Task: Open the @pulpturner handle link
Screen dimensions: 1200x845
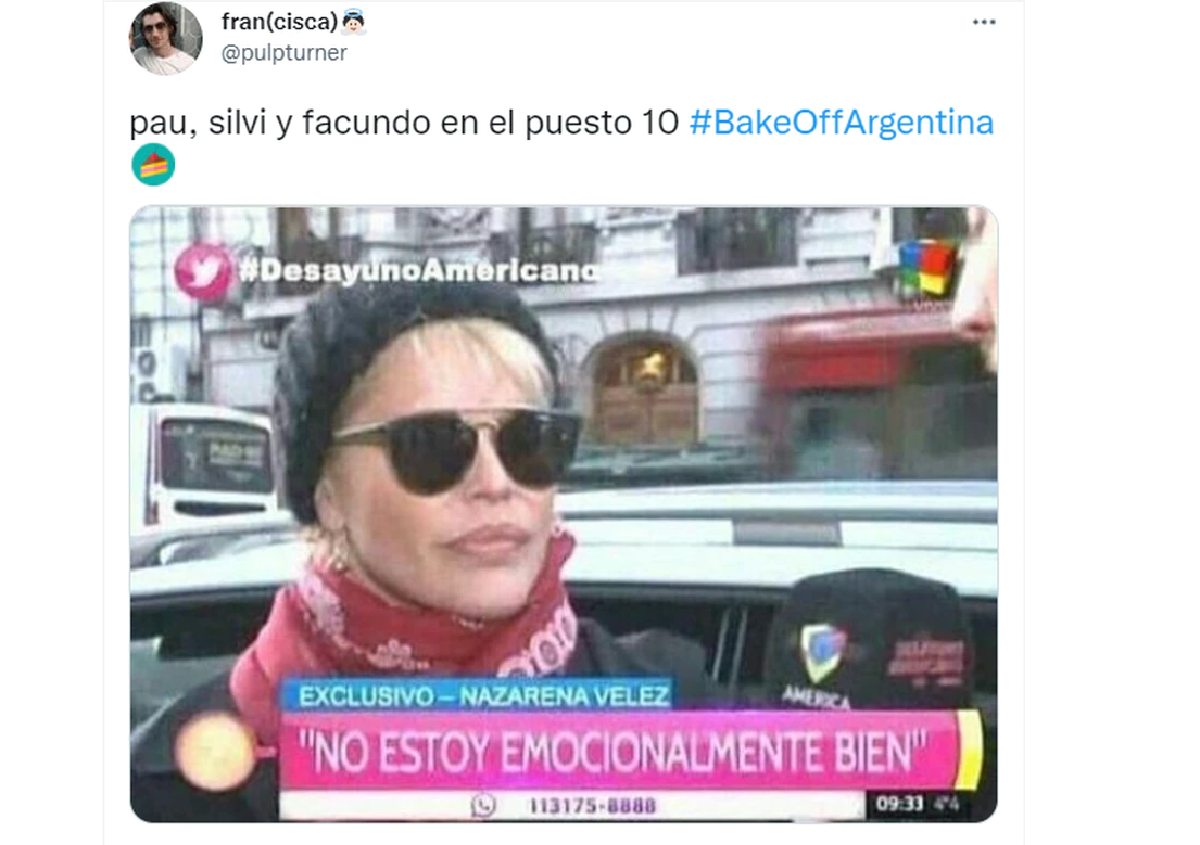Action: click(284, 53)
